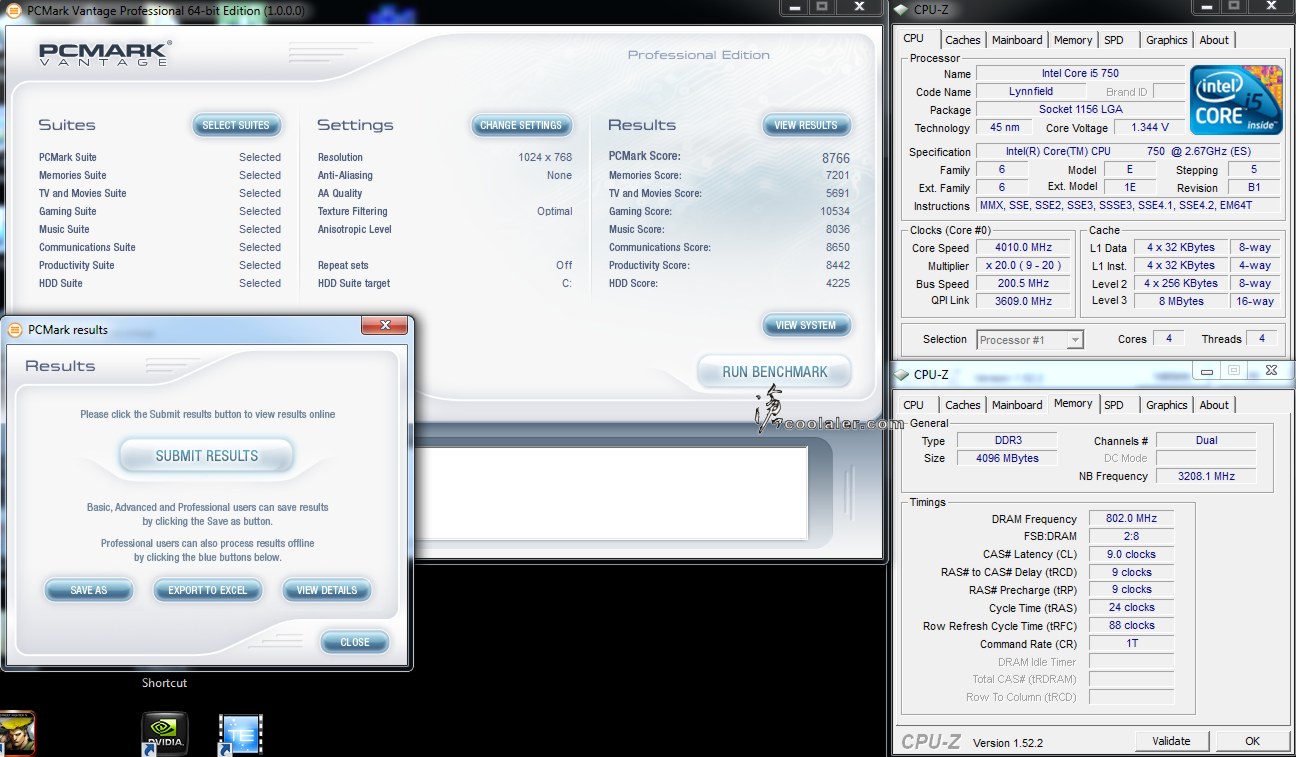Open Graphics tab in upper CPU-Z window
The image size is (1296, 757).
pyautogui.click(x=1167, y=40)
